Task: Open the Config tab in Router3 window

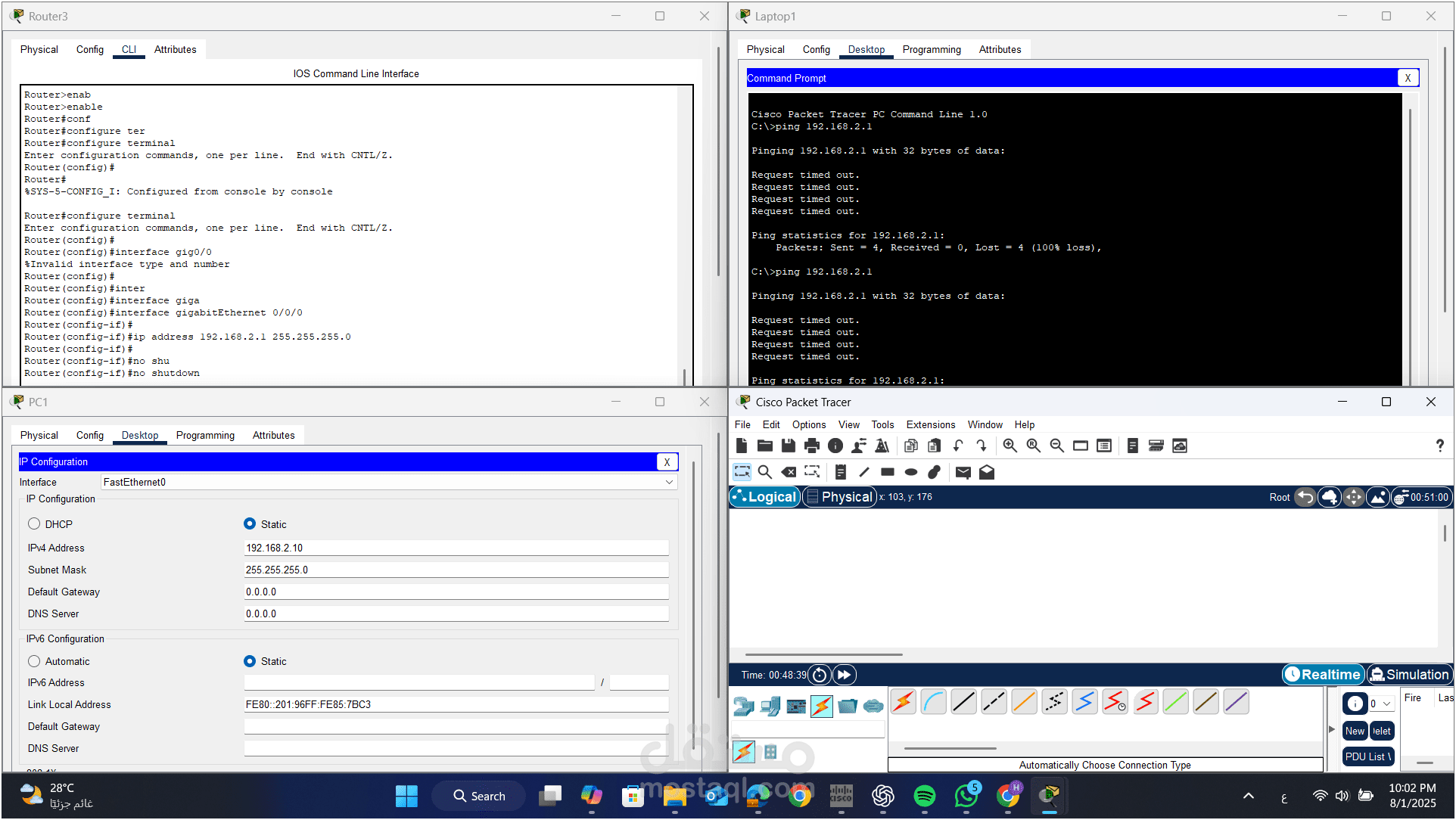Action: point(90,49)
